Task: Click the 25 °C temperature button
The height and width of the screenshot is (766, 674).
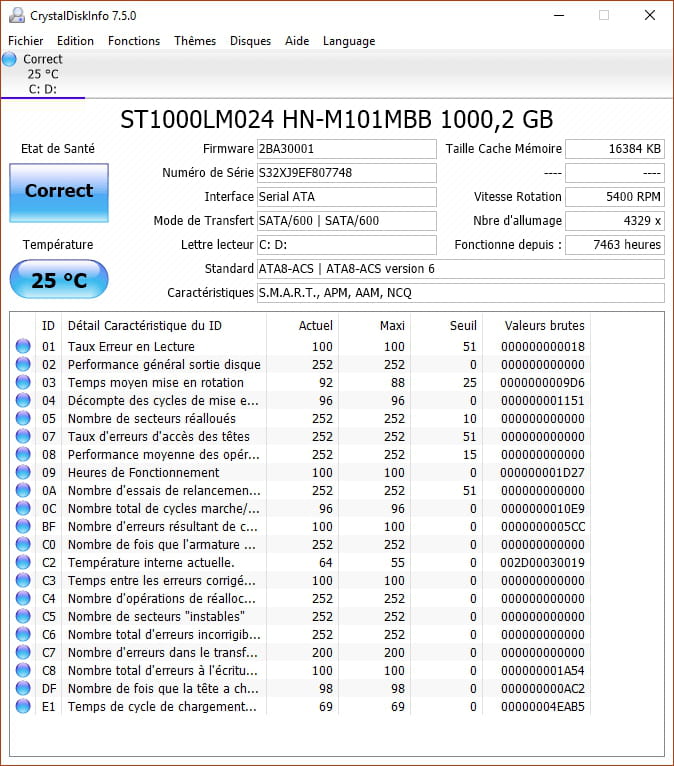Action: (59, 279)
